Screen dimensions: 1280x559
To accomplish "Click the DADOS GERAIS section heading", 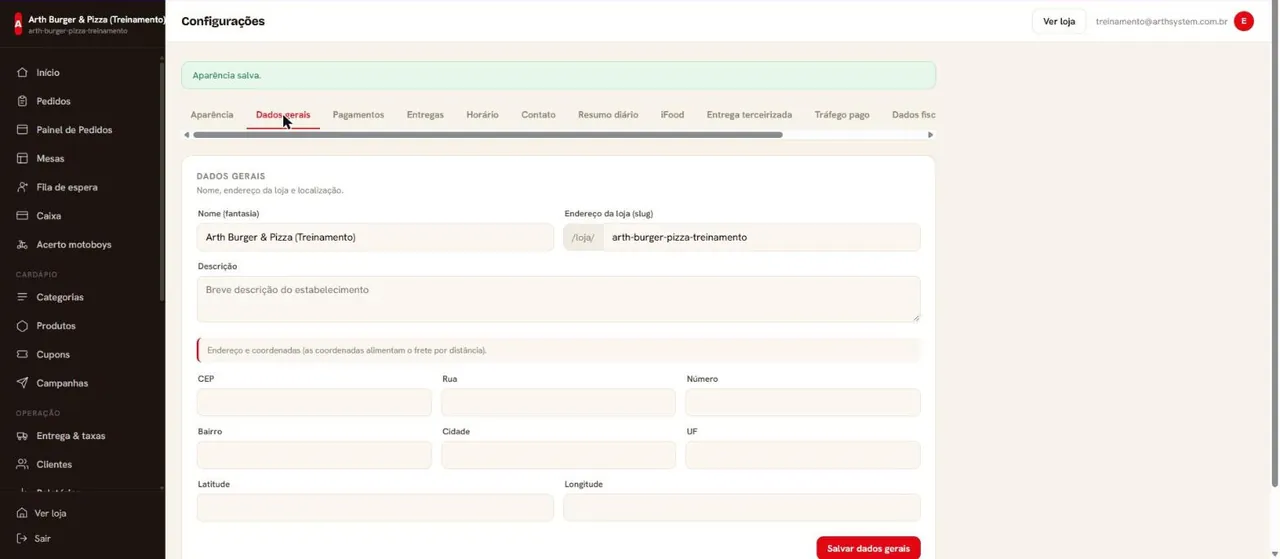I will 231,176.
